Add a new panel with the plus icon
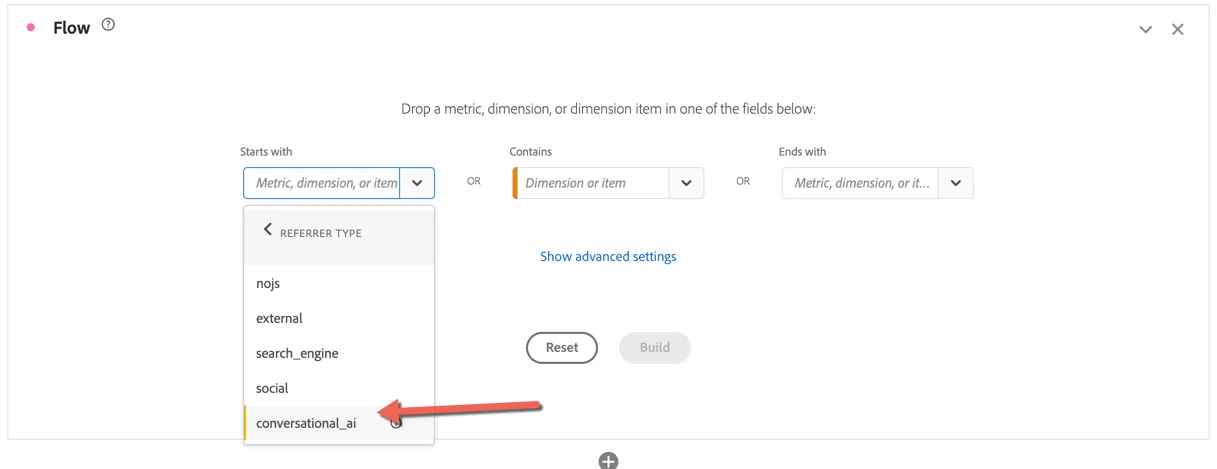Image resolution: width=1217 pixels, height=469 pixels. tap(608, 460)
